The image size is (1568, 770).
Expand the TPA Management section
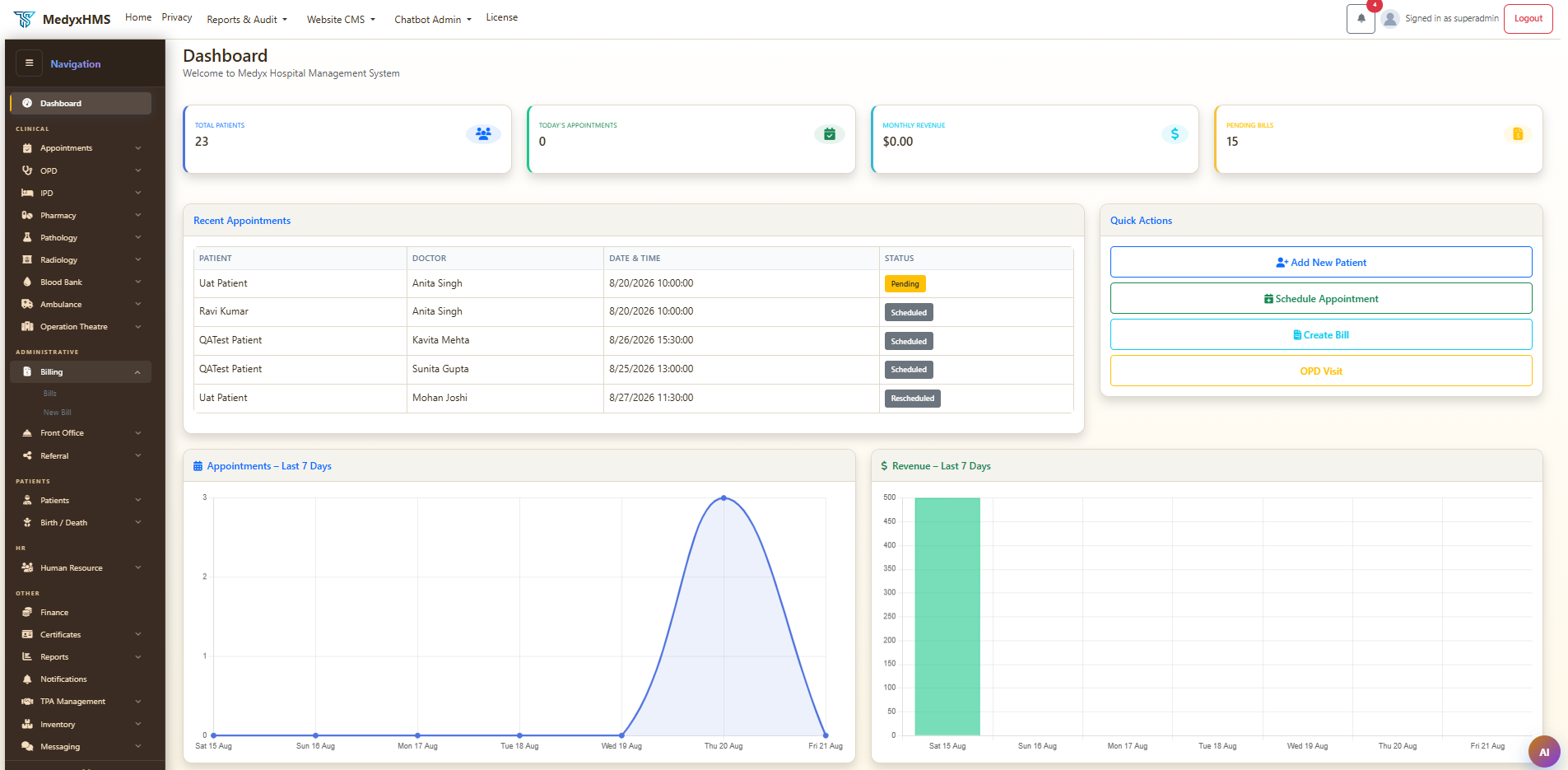(81, 701)
